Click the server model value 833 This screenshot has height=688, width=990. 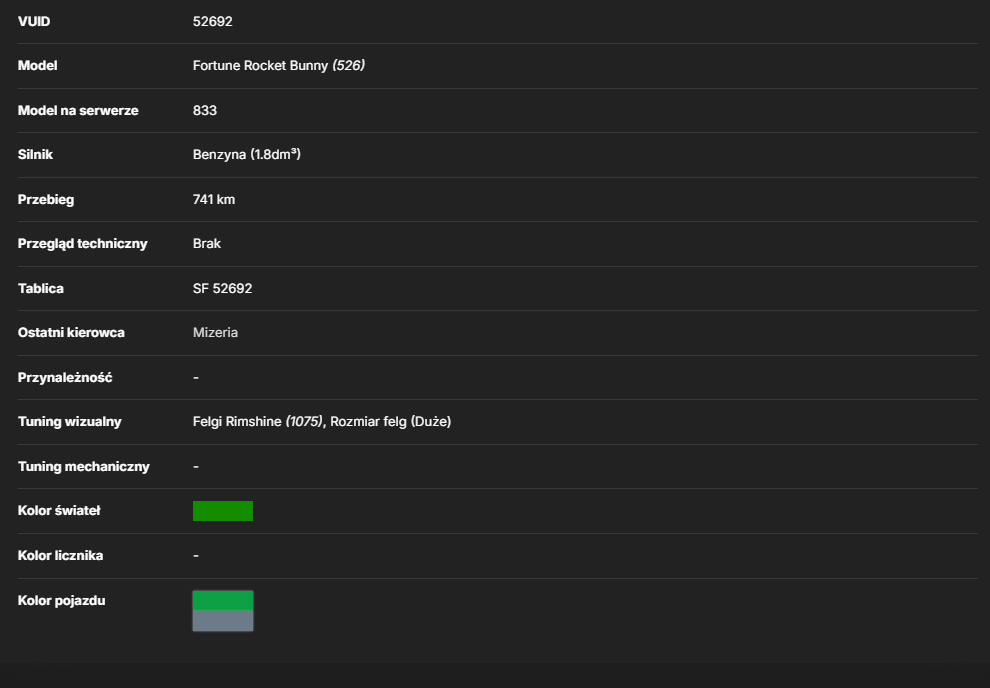point(205,110)
